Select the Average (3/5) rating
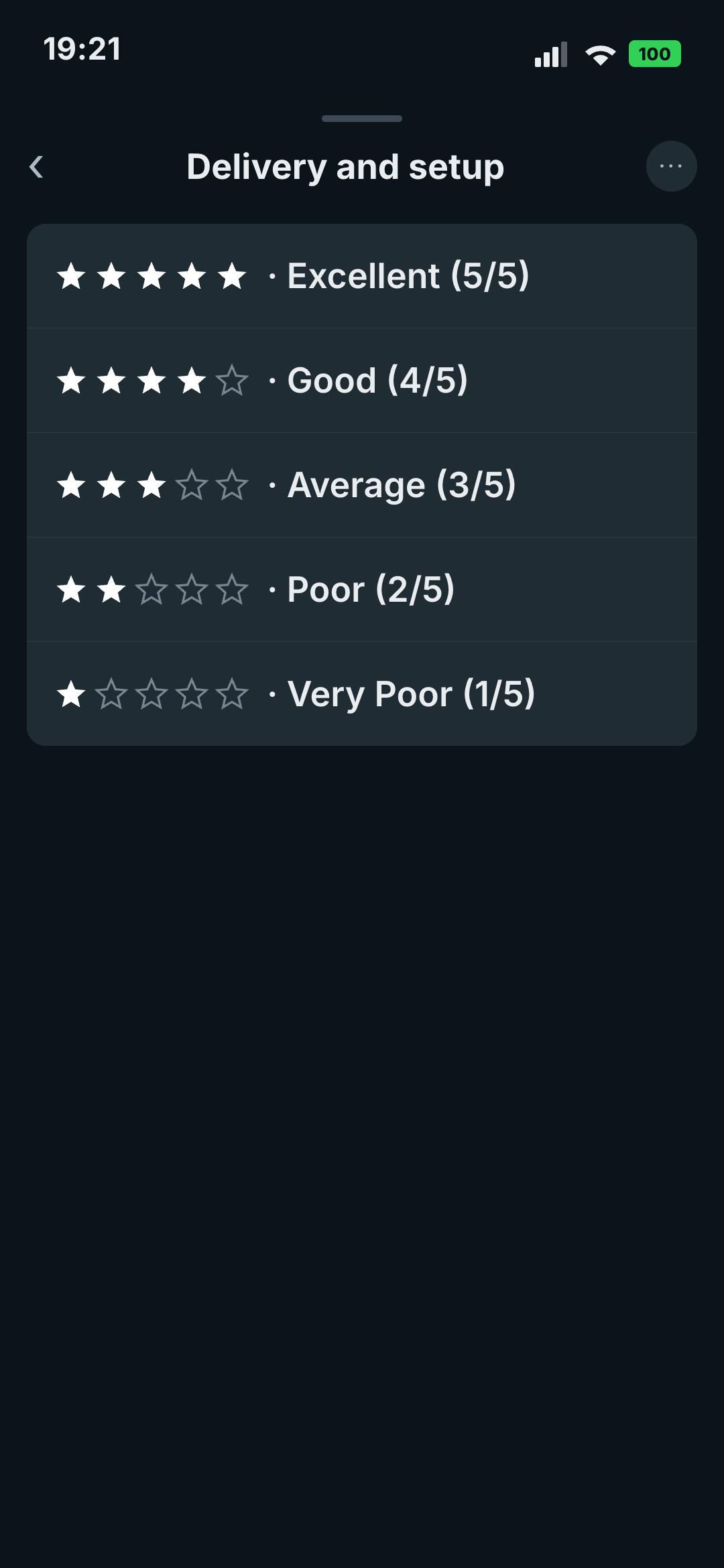The image size is (724, 1568). click(x=362, y=485)
